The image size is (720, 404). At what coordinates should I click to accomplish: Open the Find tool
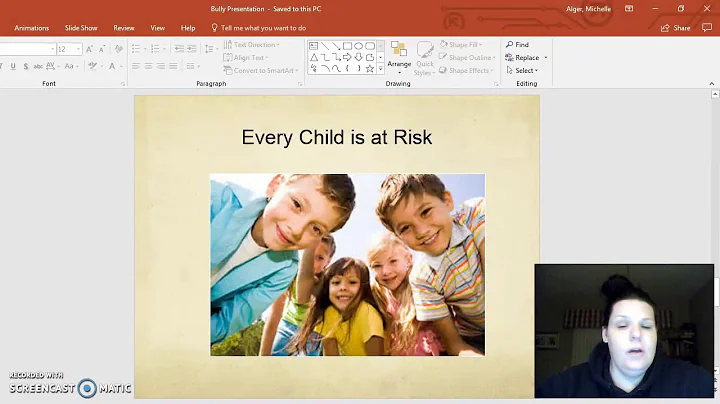tap(518, 45)
